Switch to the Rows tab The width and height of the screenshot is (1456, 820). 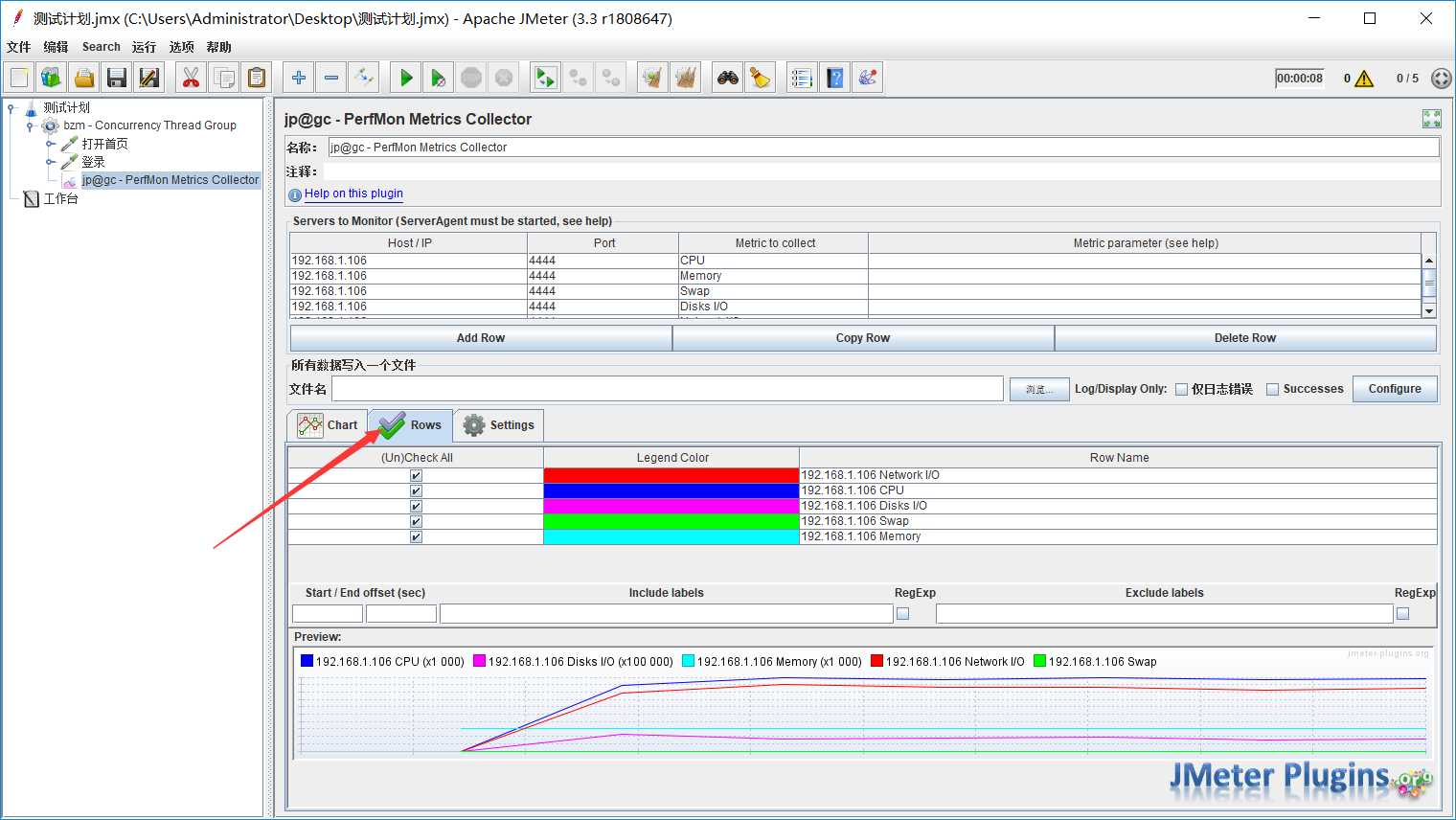411,425
